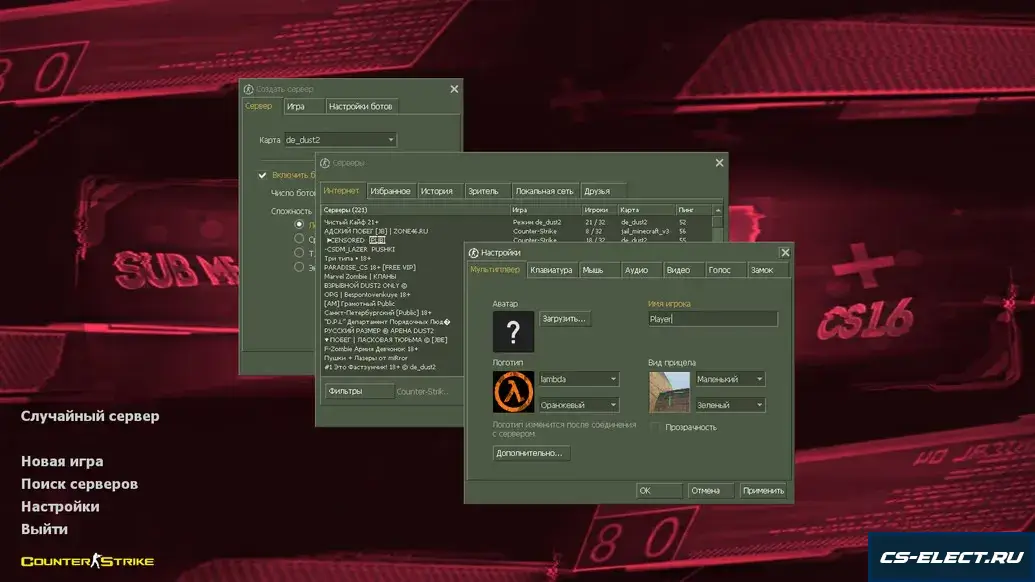This screenshot has height=582, width=1035.
Task: Click the title icon of the Серверы window
Action: coord(325,163)
